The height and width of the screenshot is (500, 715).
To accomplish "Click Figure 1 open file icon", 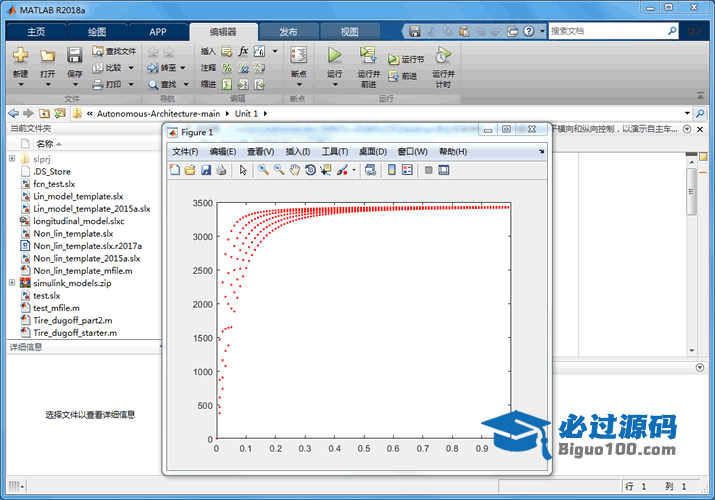I will tap(190, 170).
